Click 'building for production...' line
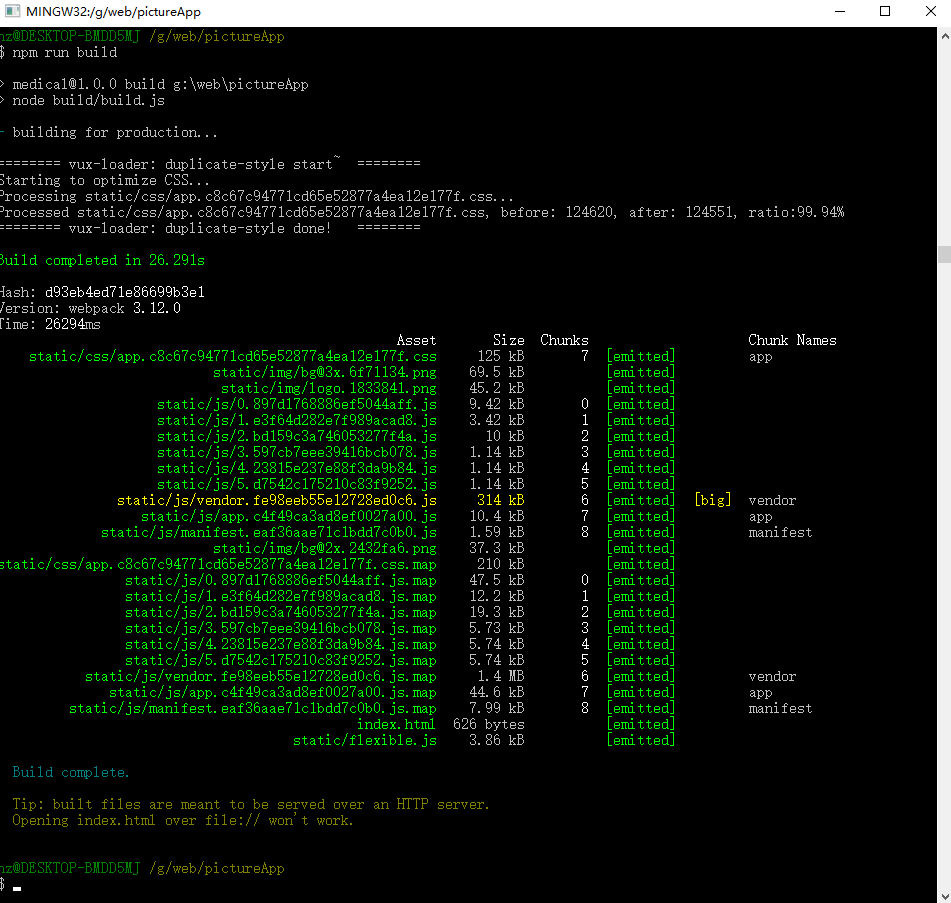 115,132
